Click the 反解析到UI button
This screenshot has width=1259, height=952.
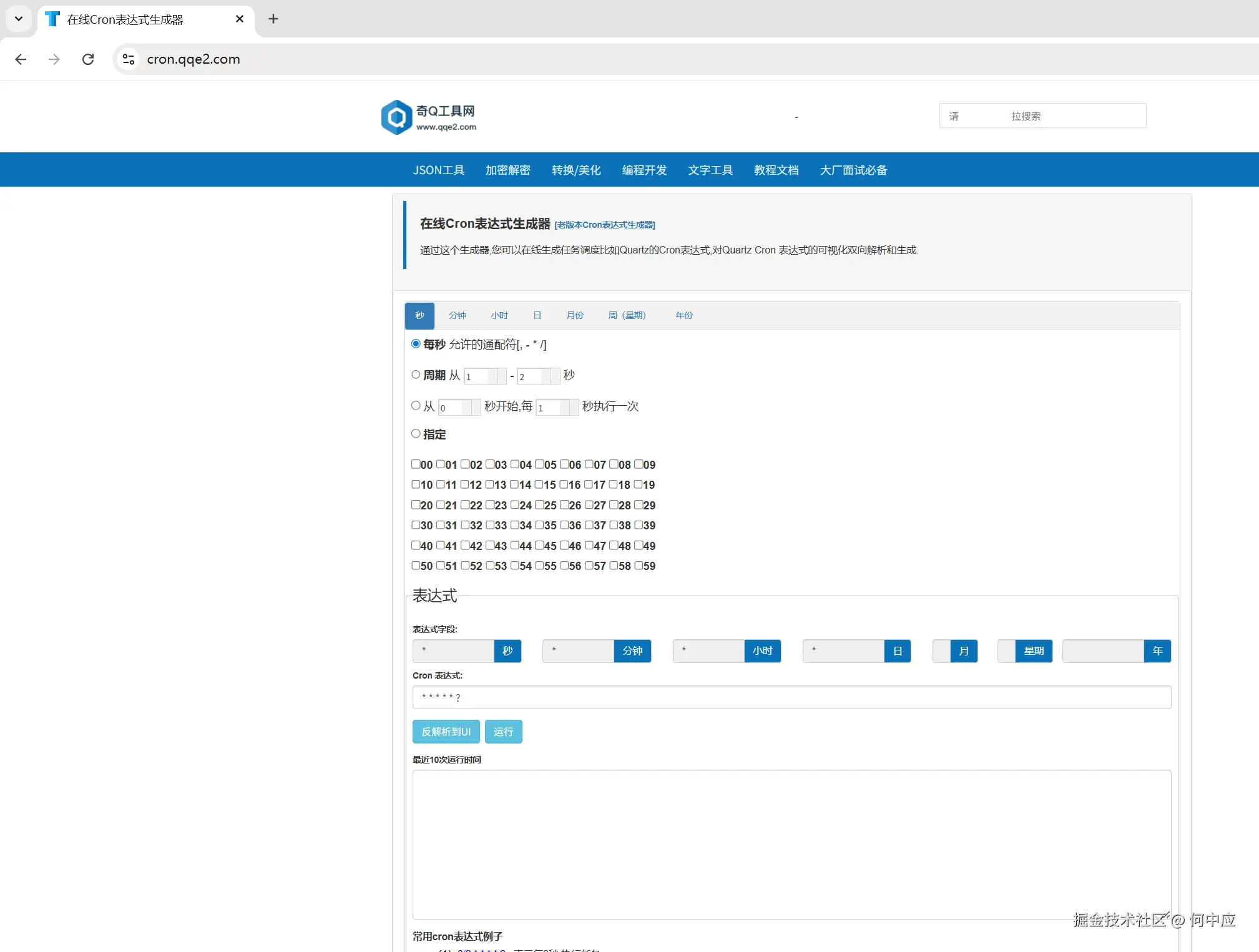446,732
